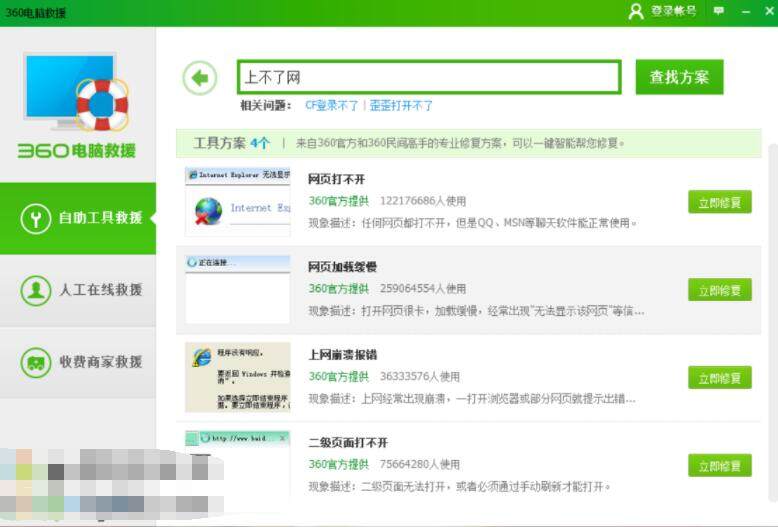
Task: Click the 122176686人使用 usage count
Action: coord(423,201)
